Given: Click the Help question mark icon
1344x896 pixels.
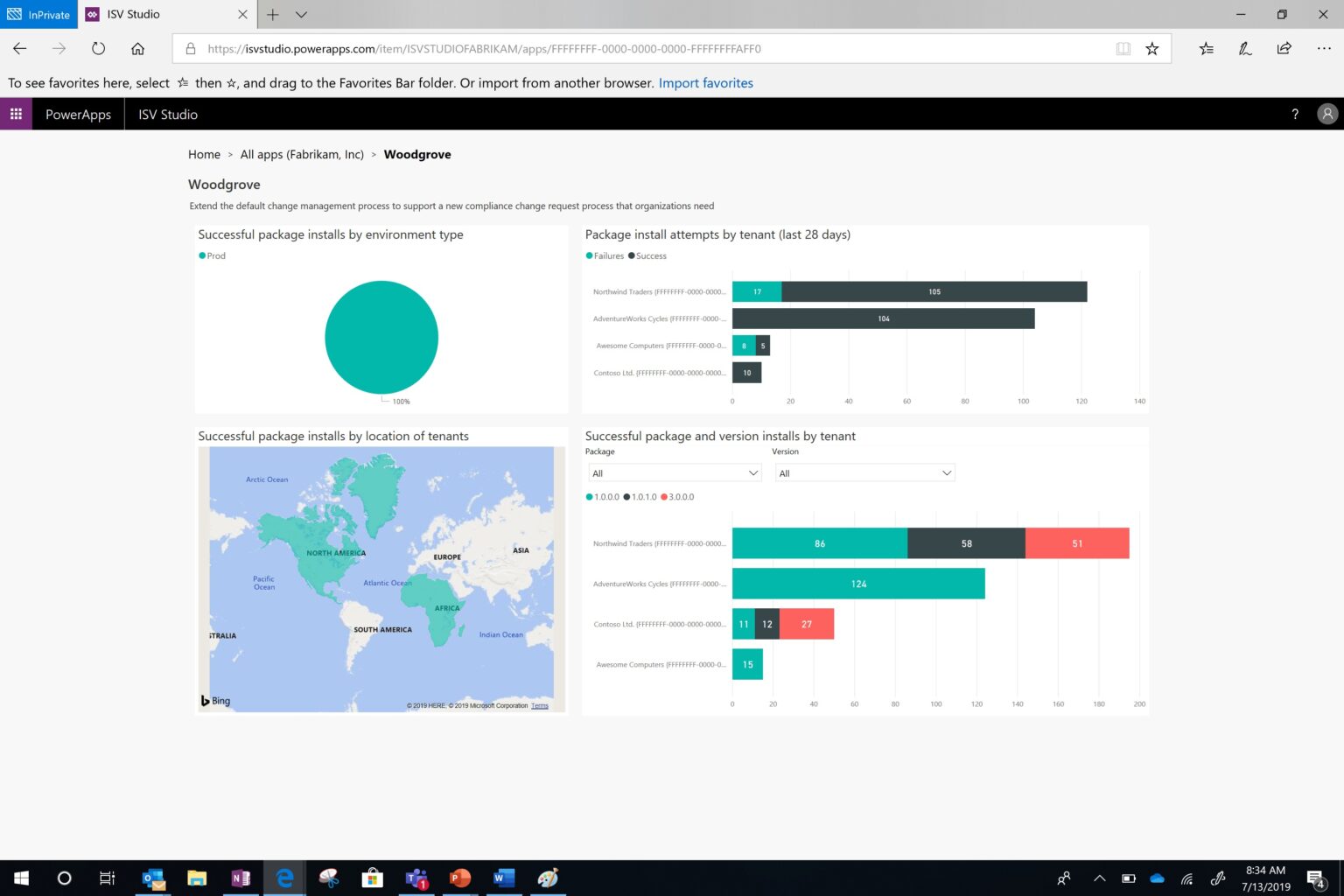Looking at the screenshot, I should (x=1296, y=114).
